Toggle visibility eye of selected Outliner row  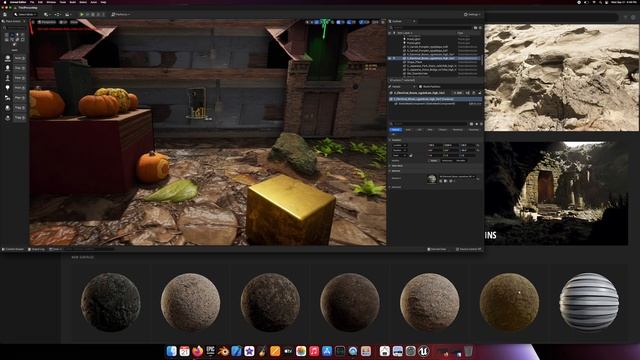[389, 58]
